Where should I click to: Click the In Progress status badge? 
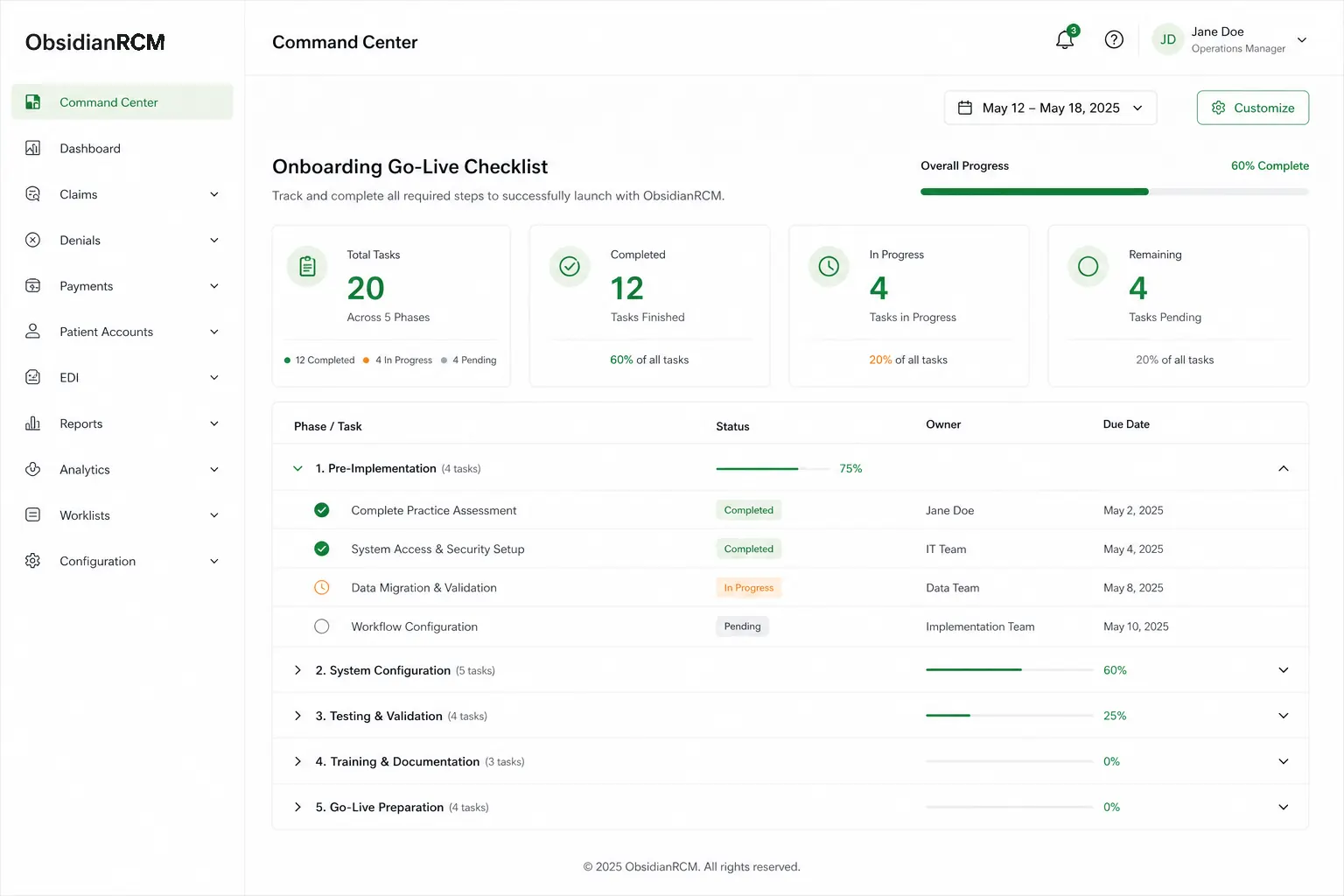[x=749, y=588]
